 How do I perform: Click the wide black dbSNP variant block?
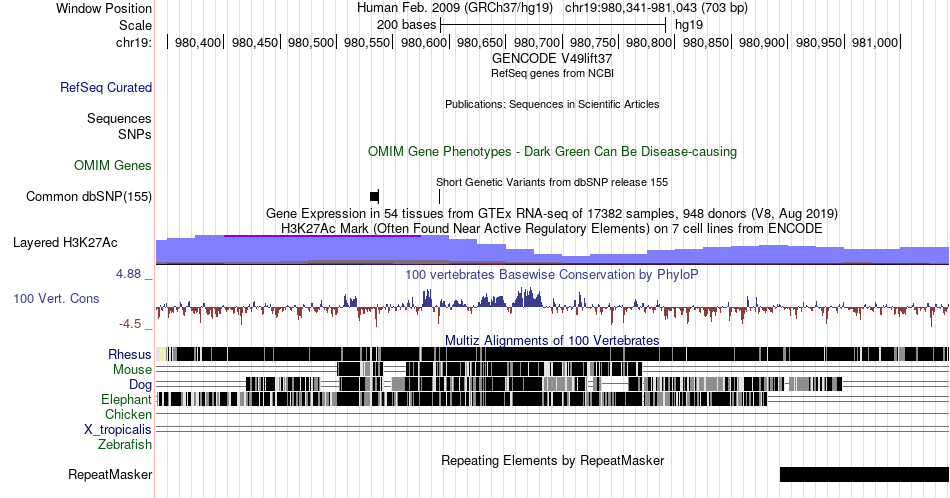pyautogui.click(x=374, y=196)
